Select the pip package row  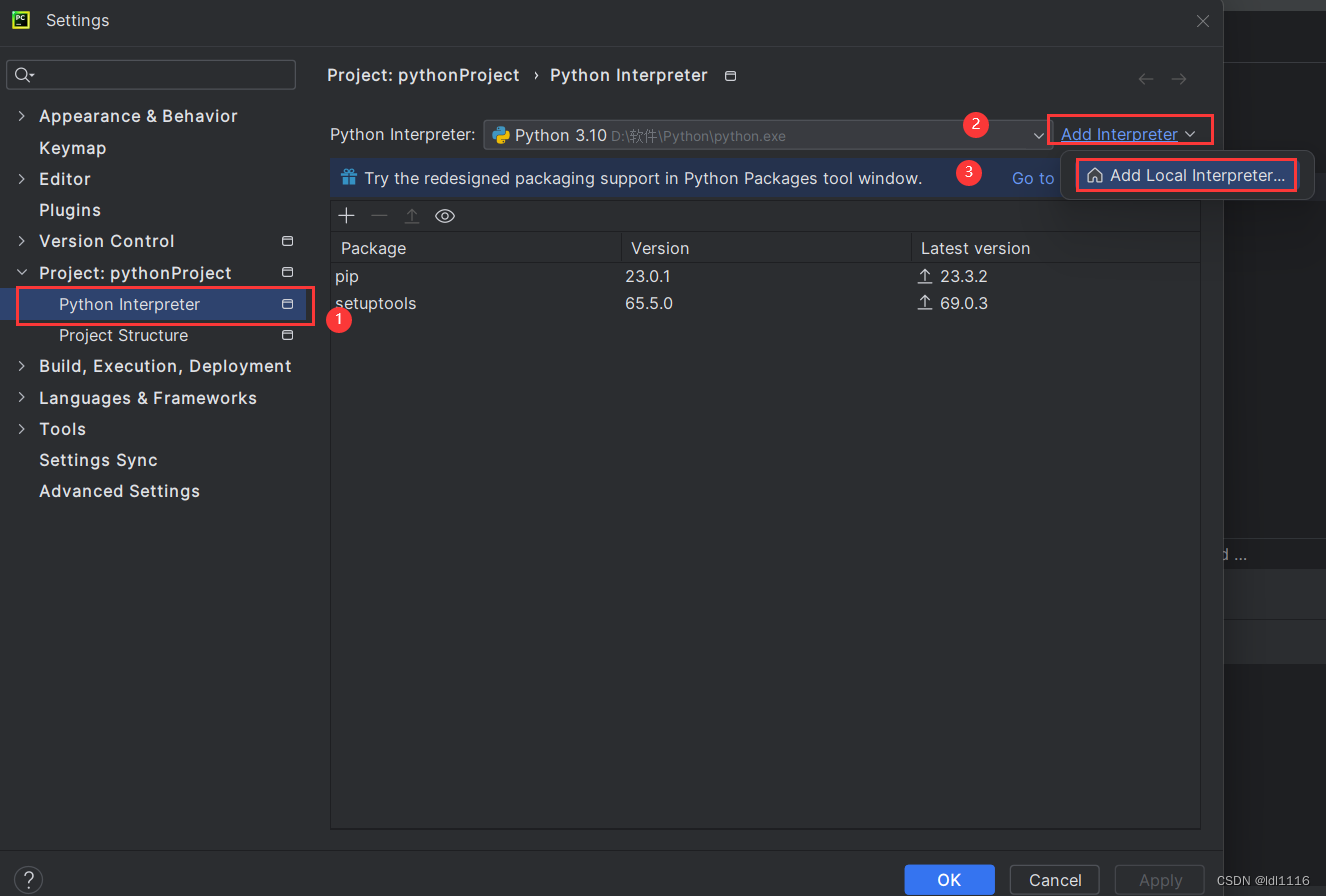pyautogui.click(x=765, y=276)
